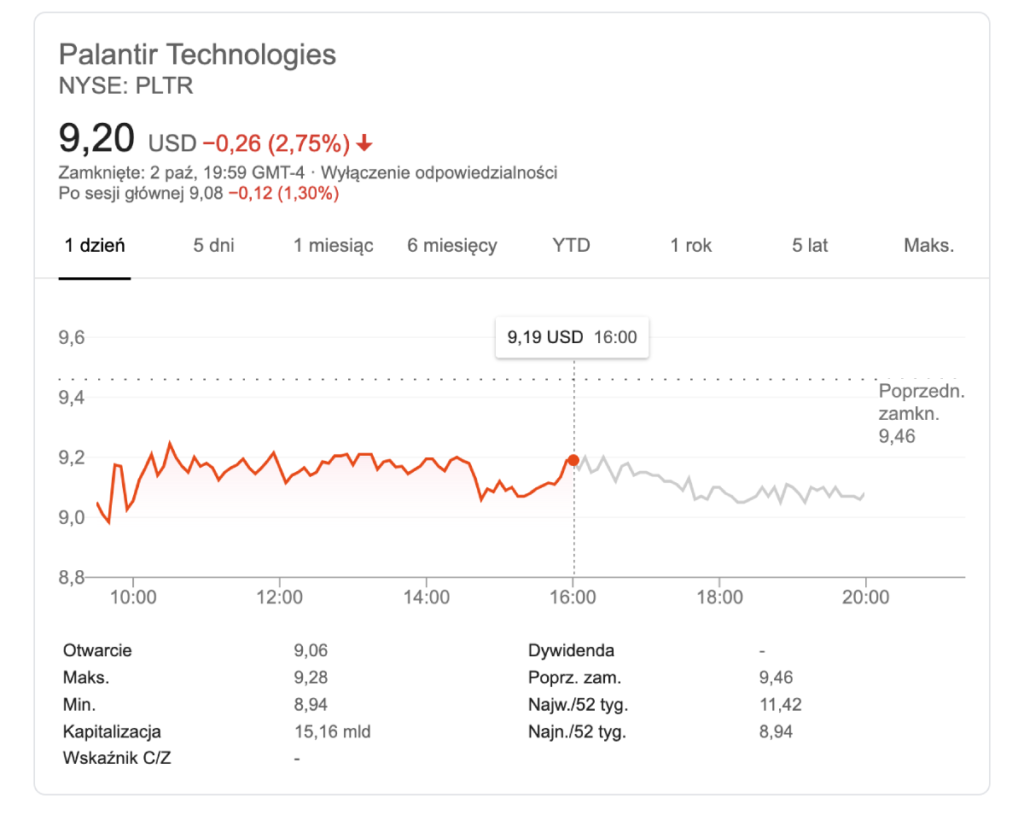The width and height of the screenshot is (1024, 821).
Task: Click the '9,0' y-axis label
Action: tap(72, 517)
